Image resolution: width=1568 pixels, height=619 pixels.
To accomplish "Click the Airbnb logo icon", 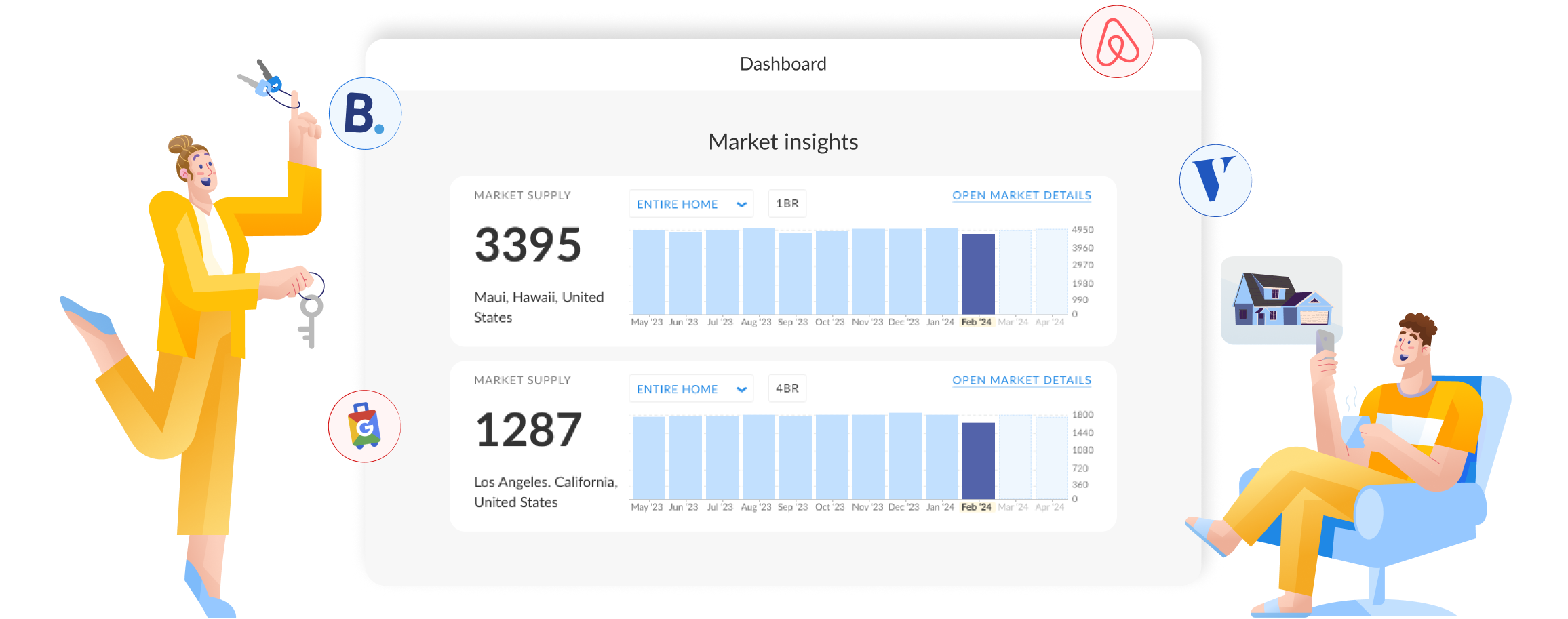I will pos(1116,42).
